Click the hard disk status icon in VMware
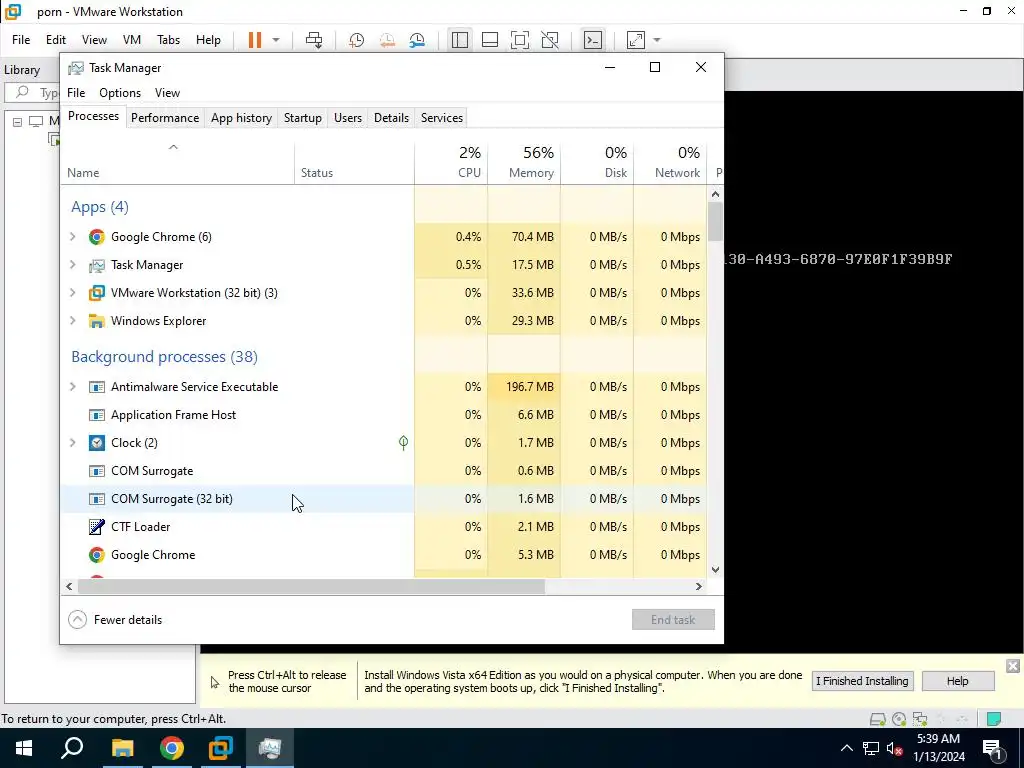 click(878, 719)
